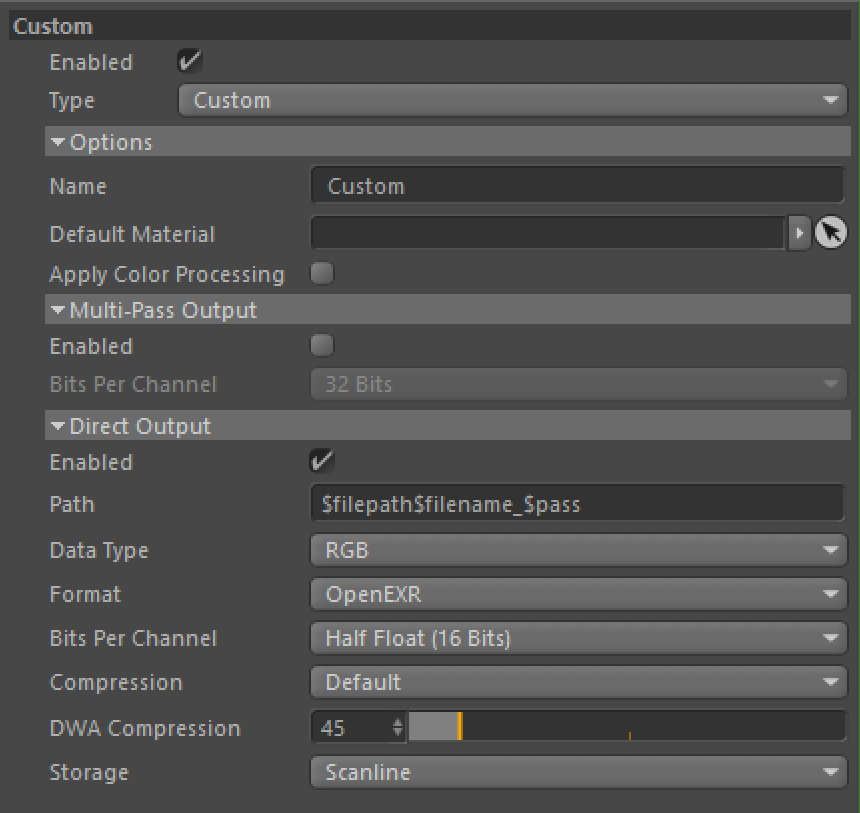860x813 pixels.
Task: Click the Name field containing Custom
Action: (578, 186)
